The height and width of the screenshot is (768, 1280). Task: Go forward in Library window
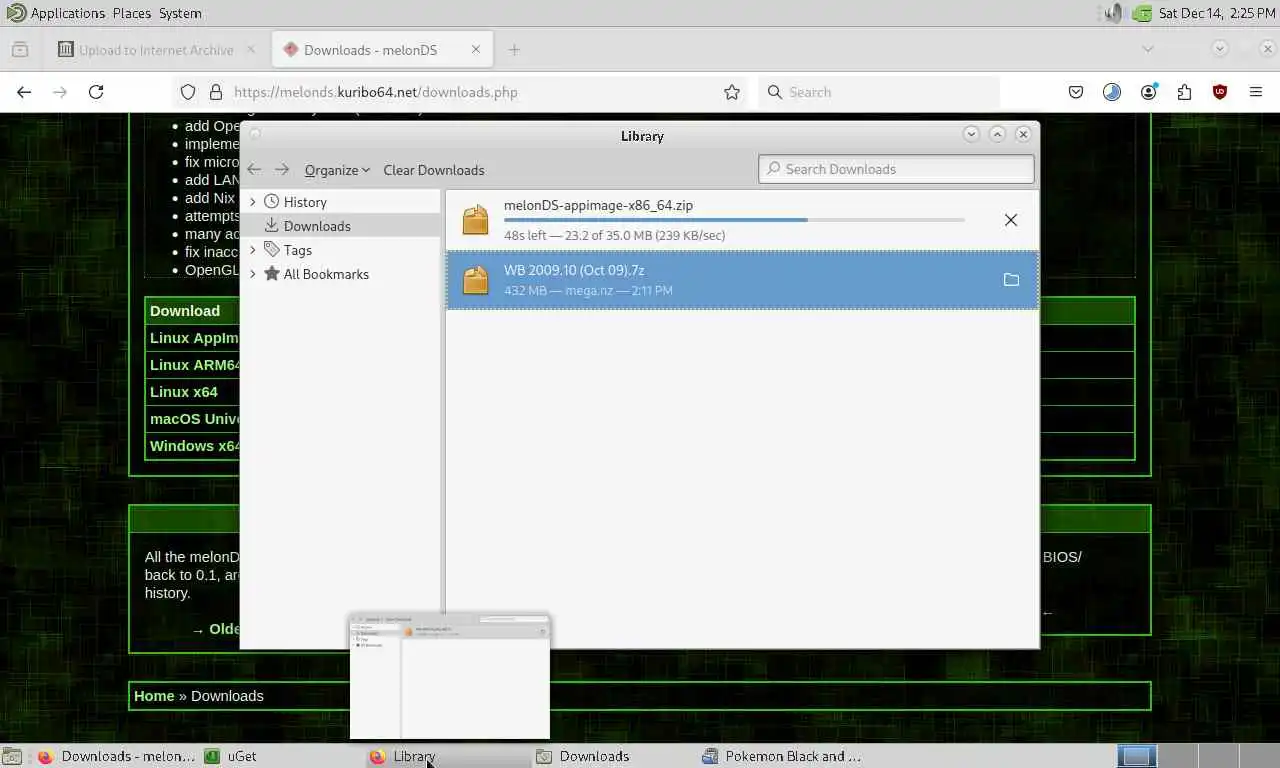click(282, 170)
